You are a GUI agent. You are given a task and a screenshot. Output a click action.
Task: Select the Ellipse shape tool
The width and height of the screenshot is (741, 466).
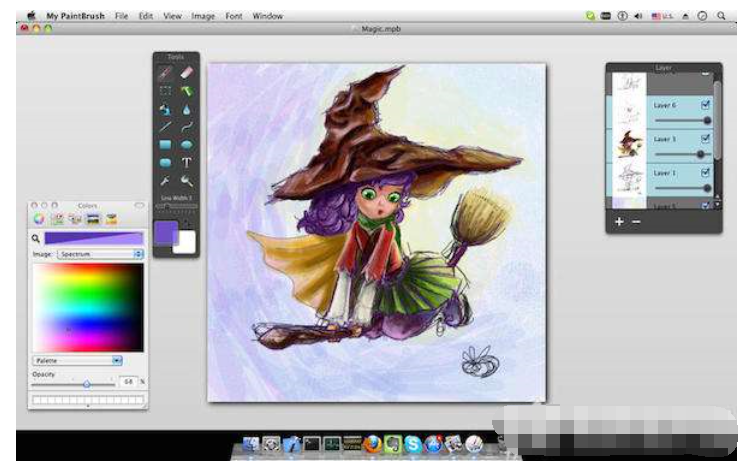pyautogui.click(x=187, y=145)
